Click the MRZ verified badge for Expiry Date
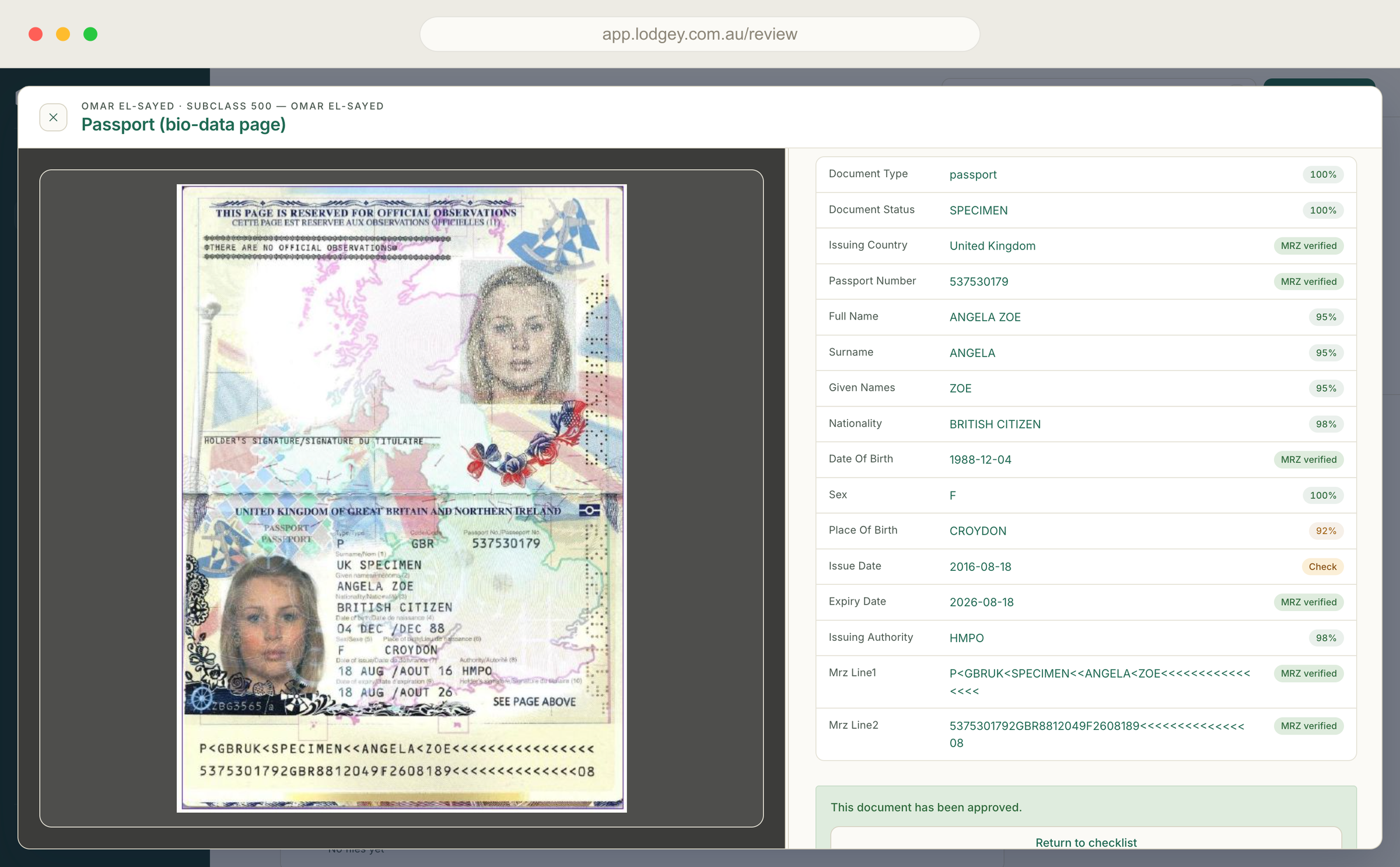The image size is (1400, 867). (1308, 602)
